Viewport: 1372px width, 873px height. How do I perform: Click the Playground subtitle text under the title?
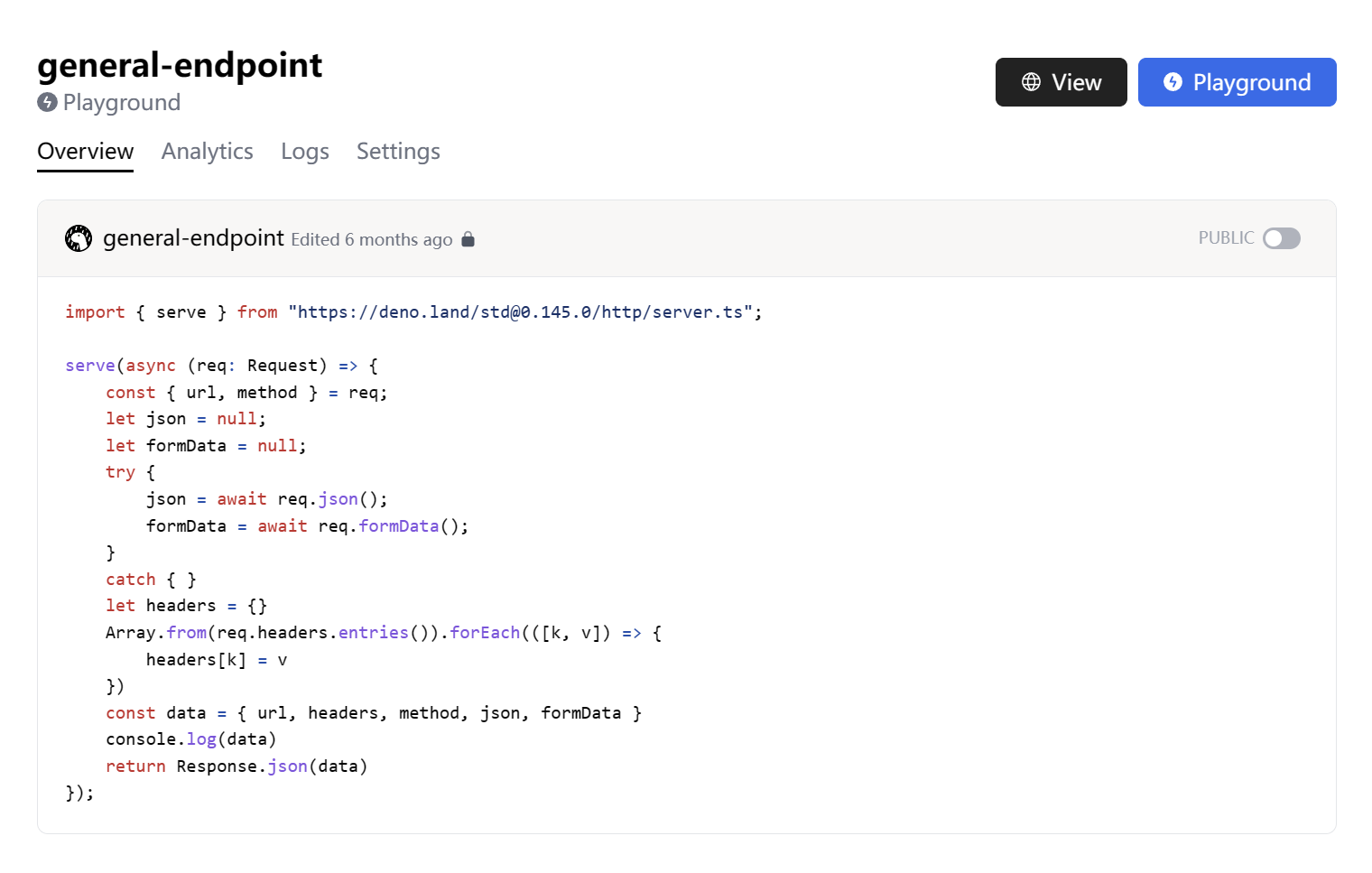point(122,103)
